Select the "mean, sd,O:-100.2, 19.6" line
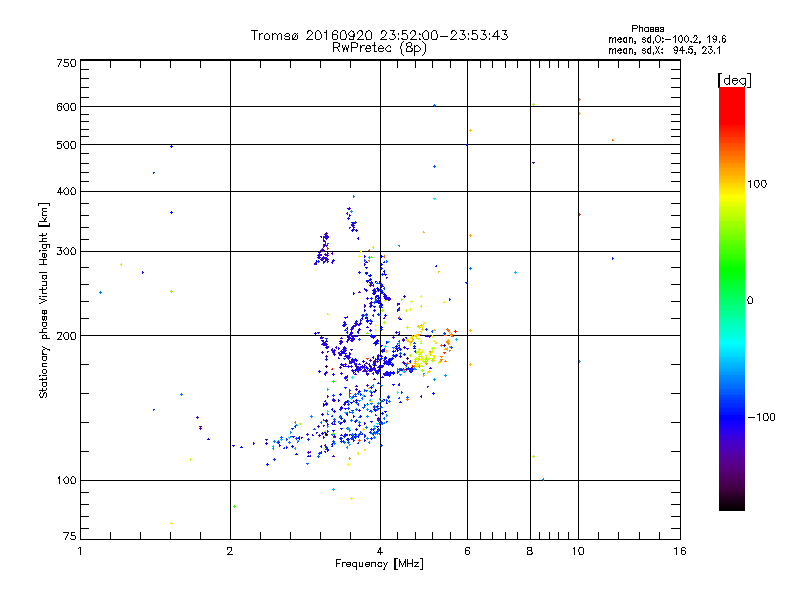800x600 pixels. [x=667, y=39]
